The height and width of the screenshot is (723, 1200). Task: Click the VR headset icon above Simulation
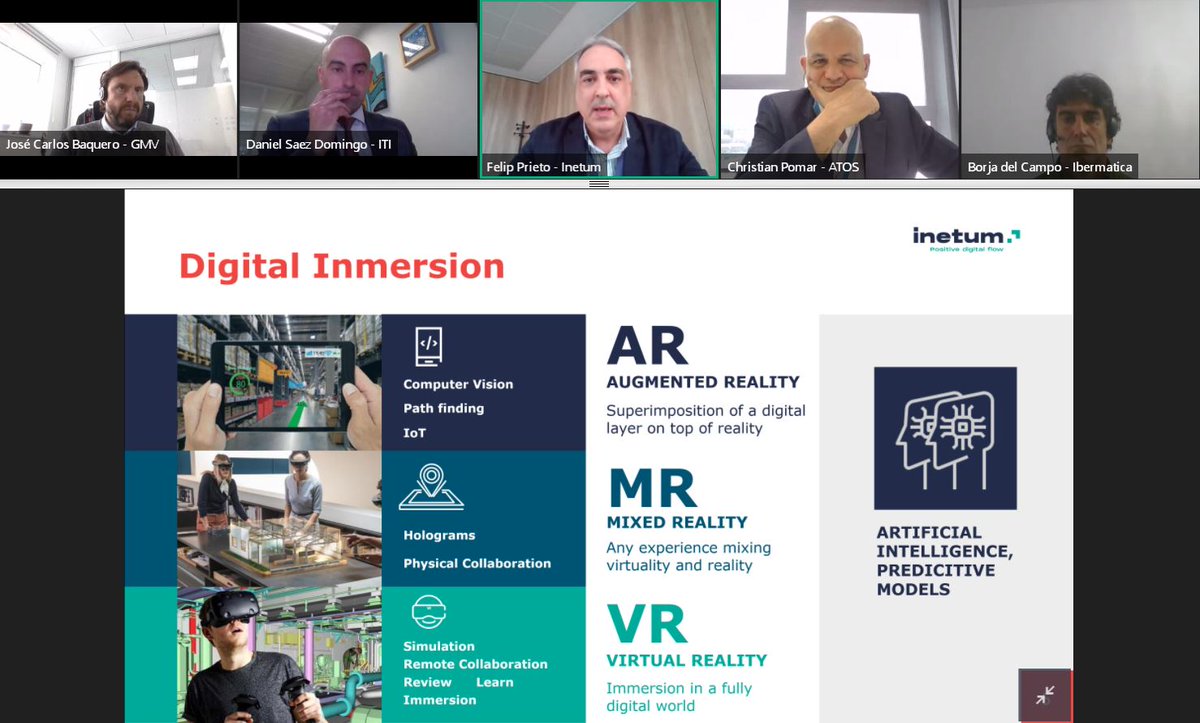(x=429, y=611)
